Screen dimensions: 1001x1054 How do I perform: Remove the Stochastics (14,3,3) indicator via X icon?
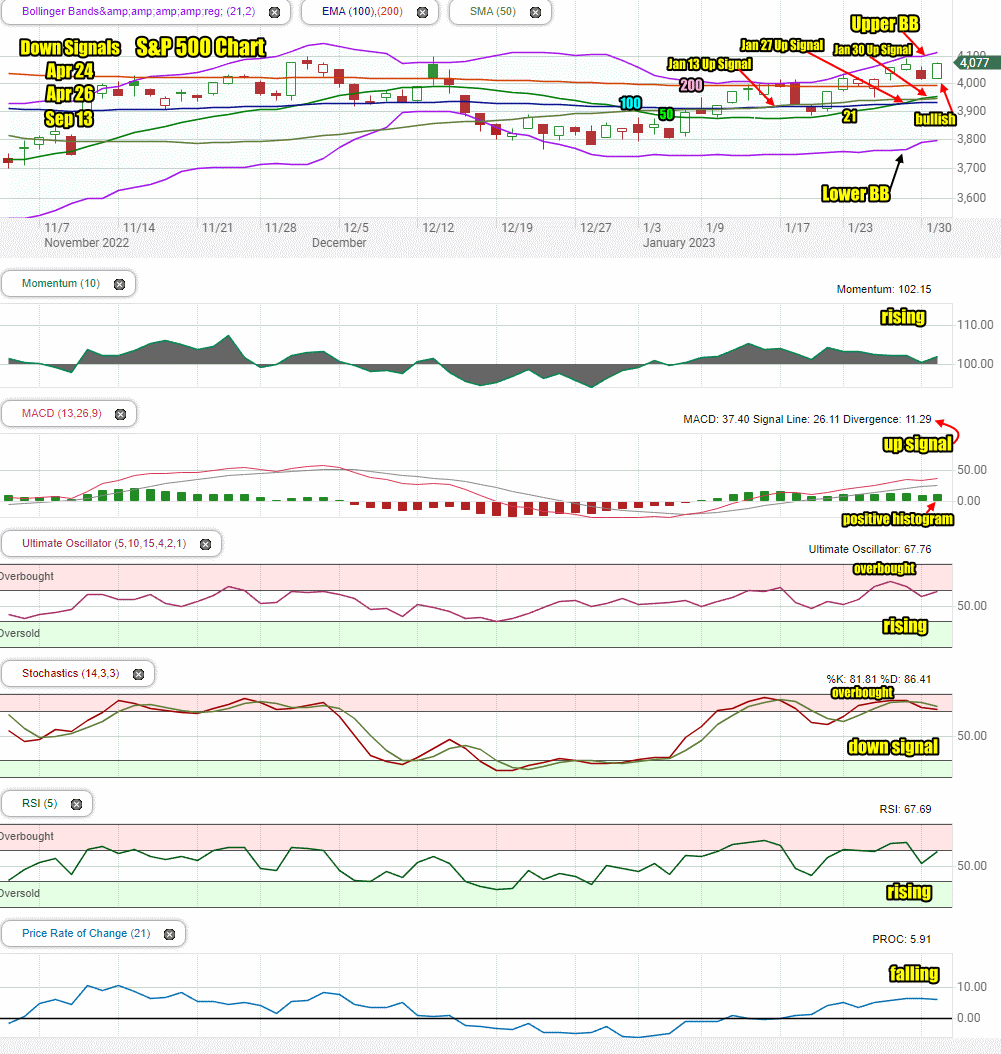(138, 674)
